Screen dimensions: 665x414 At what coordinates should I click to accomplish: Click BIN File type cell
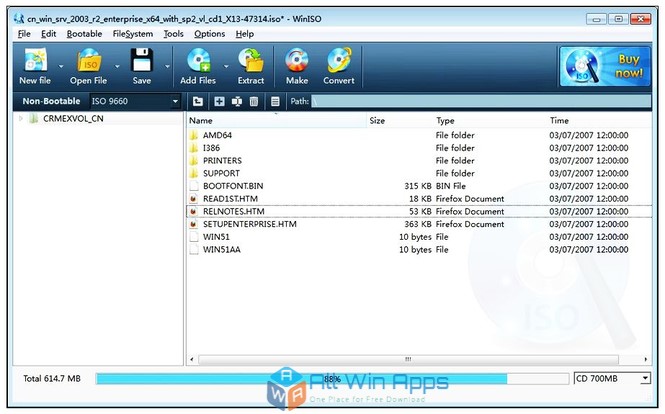pos(451,186)
